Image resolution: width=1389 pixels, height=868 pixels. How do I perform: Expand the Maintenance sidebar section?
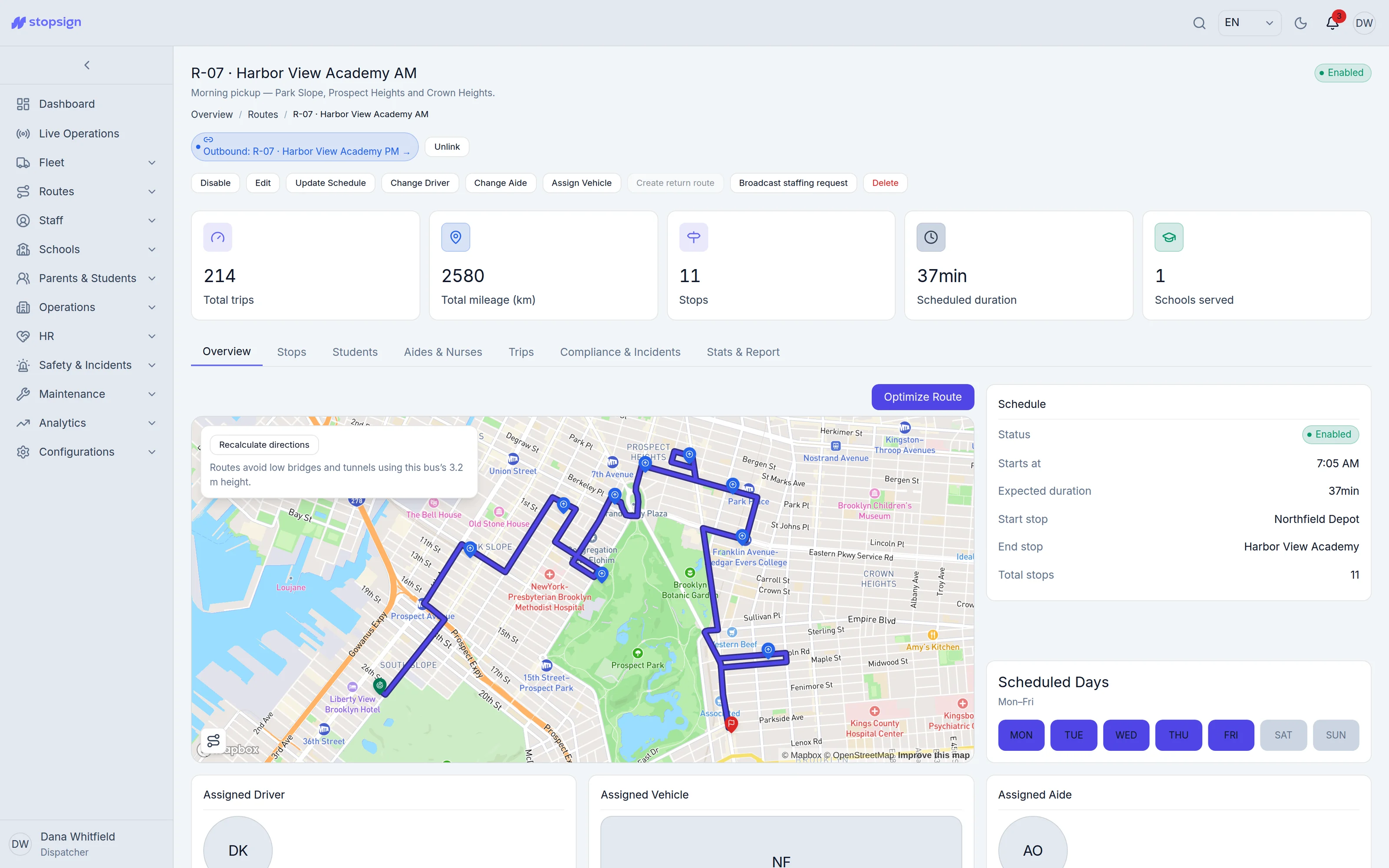pos(86,394)
